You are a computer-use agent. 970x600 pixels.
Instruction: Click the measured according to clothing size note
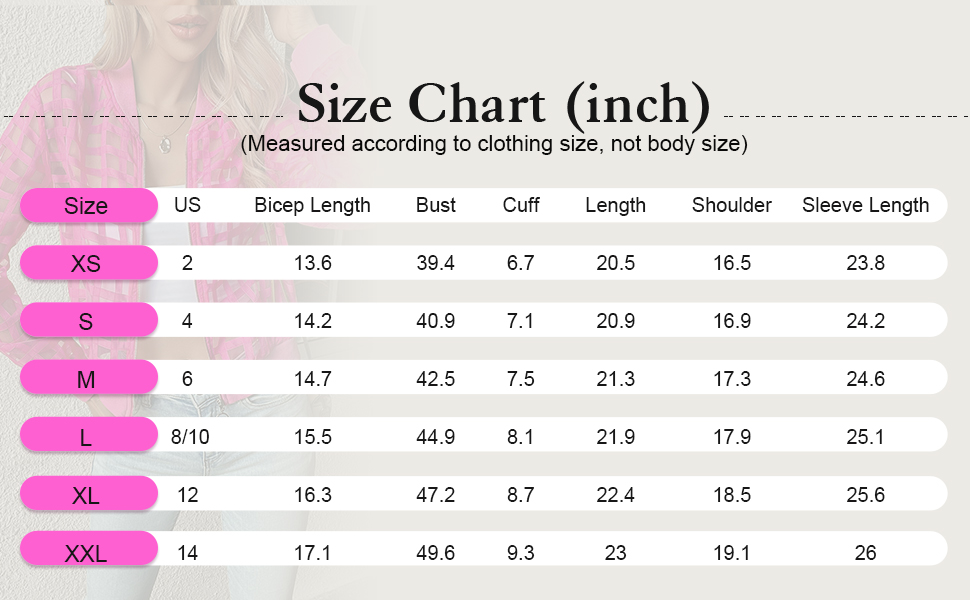(x=494, y=144)
